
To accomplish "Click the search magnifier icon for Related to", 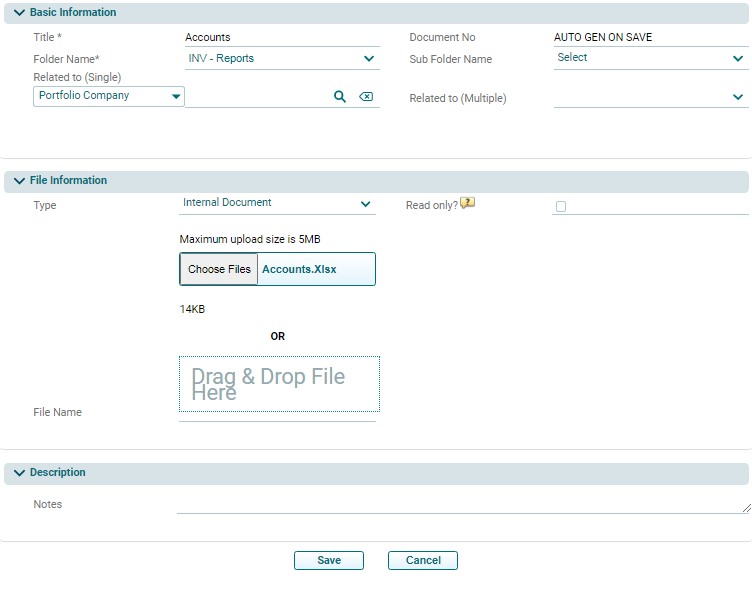I will [x=340, y=97].
